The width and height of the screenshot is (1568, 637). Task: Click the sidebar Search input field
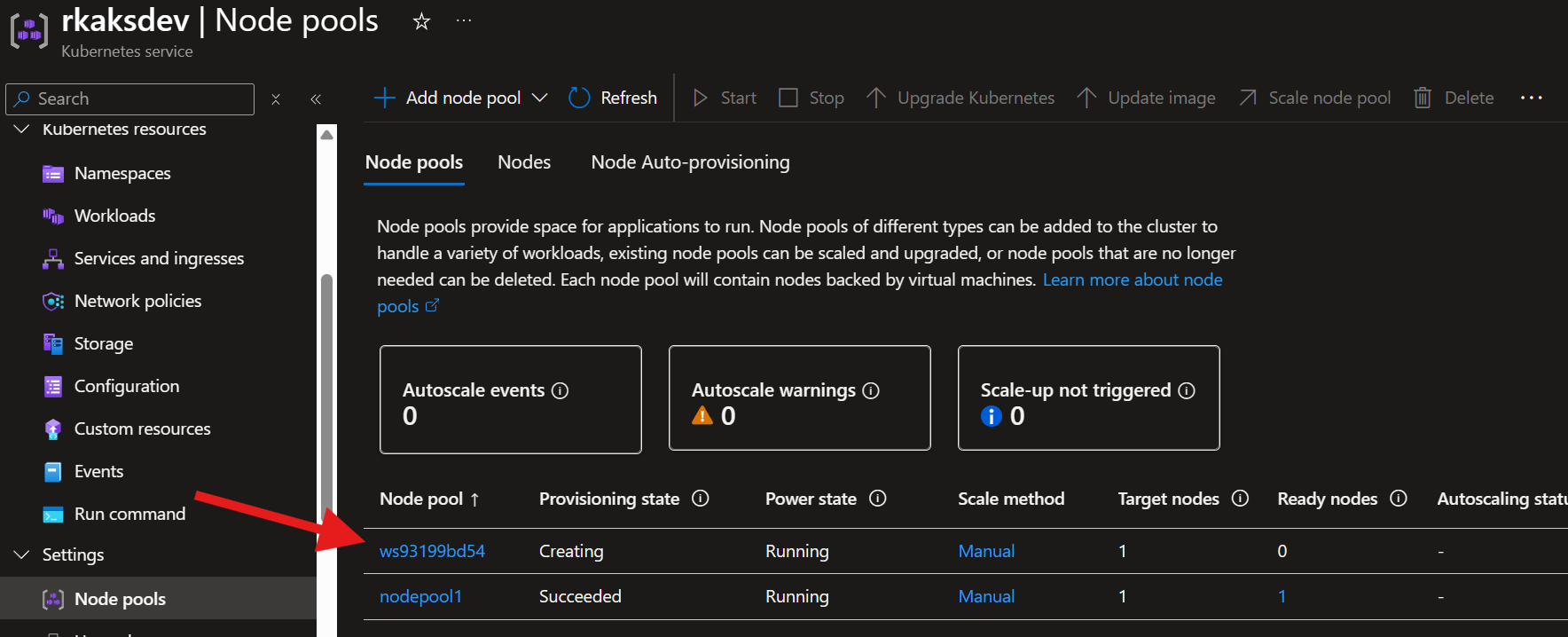coord(142,98)
